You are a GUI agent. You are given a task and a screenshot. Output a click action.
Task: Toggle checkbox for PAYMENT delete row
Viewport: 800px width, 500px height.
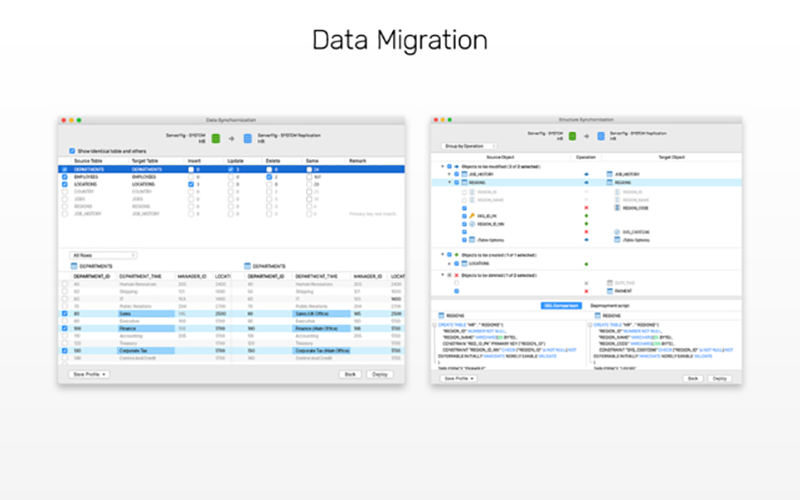[x=457, y=291]
